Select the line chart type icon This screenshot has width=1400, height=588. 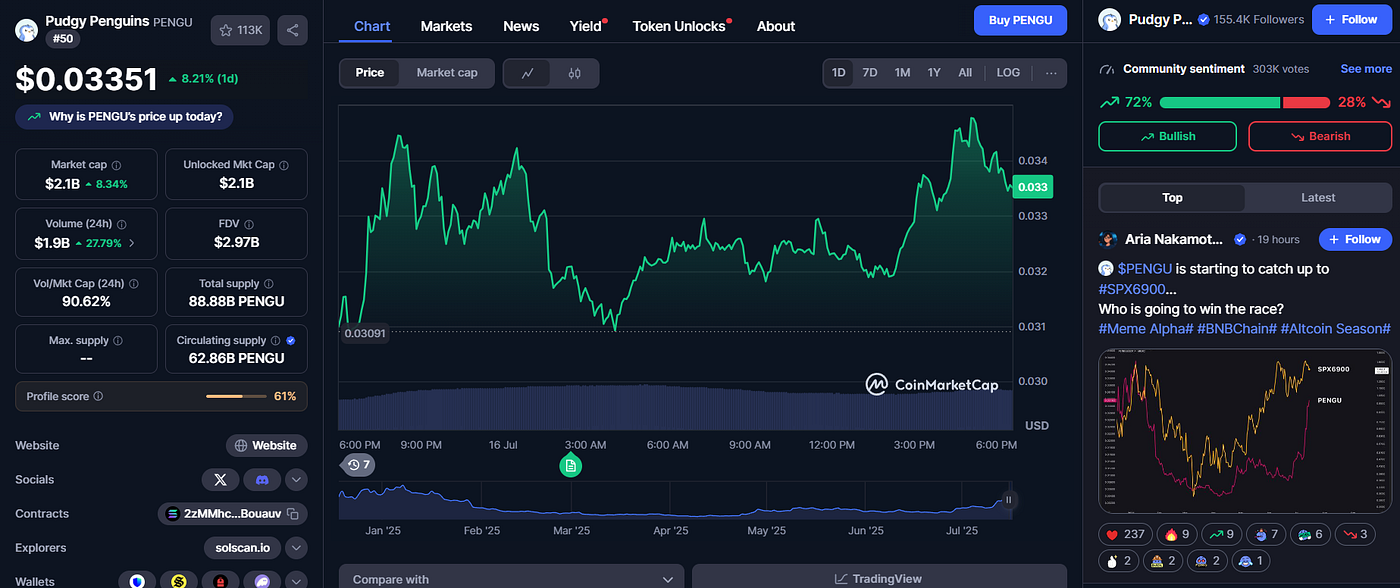528,73
